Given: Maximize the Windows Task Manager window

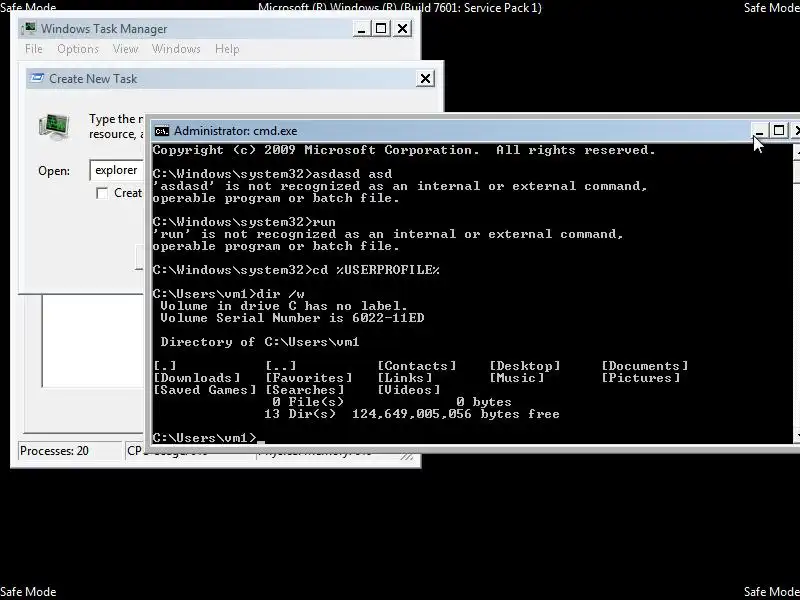Looking at the screenshot, I should point(381,29).
